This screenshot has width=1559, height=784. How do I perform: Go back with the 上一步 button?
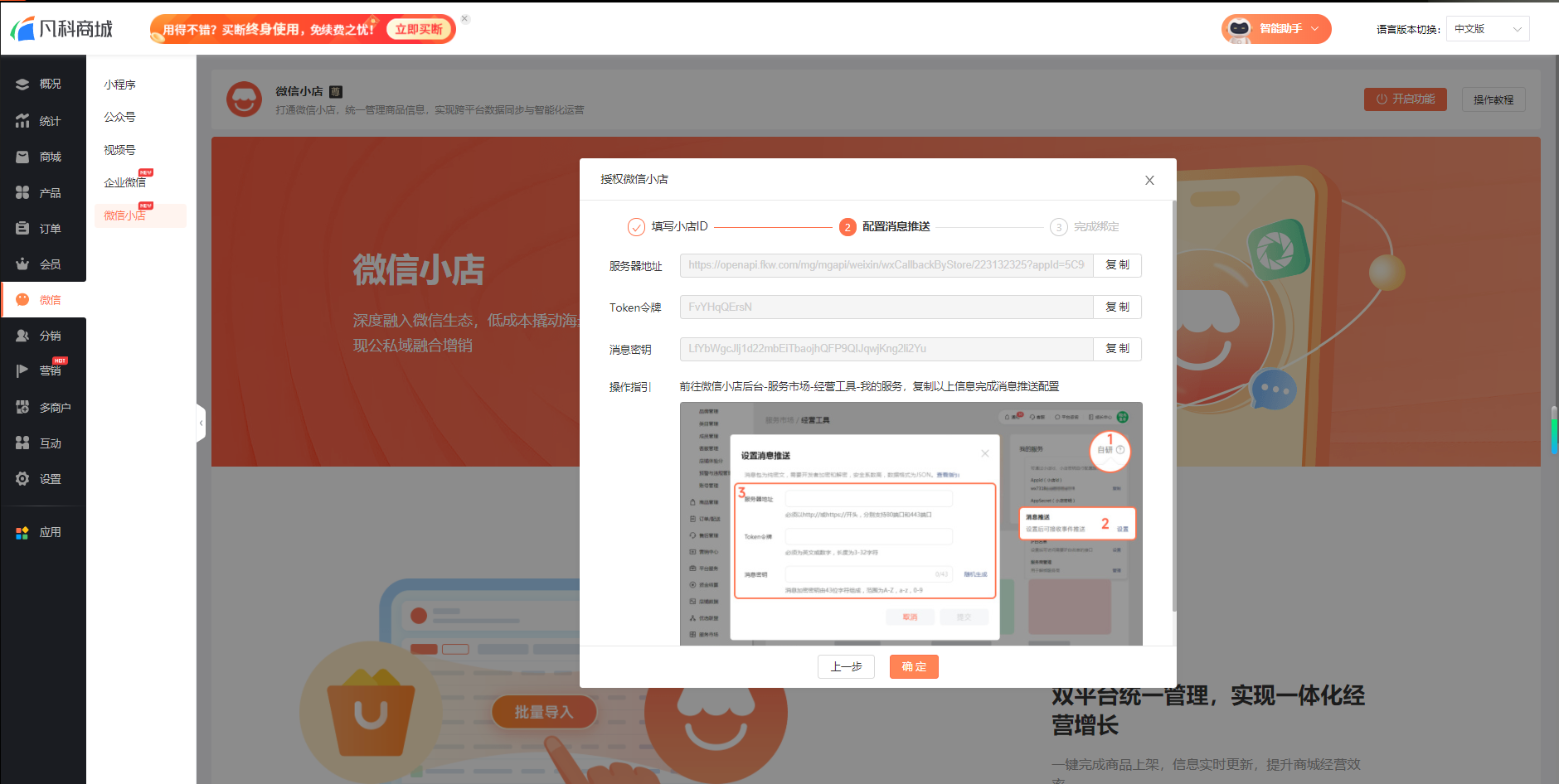point(846,667)
